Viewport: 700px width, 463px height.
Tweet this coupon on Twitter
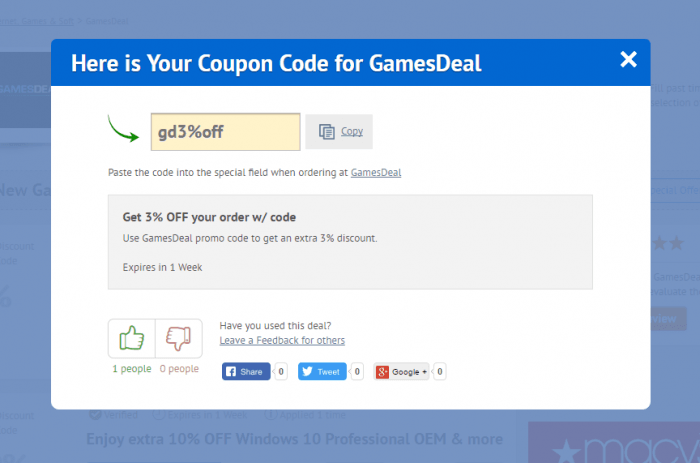[322, 371]
